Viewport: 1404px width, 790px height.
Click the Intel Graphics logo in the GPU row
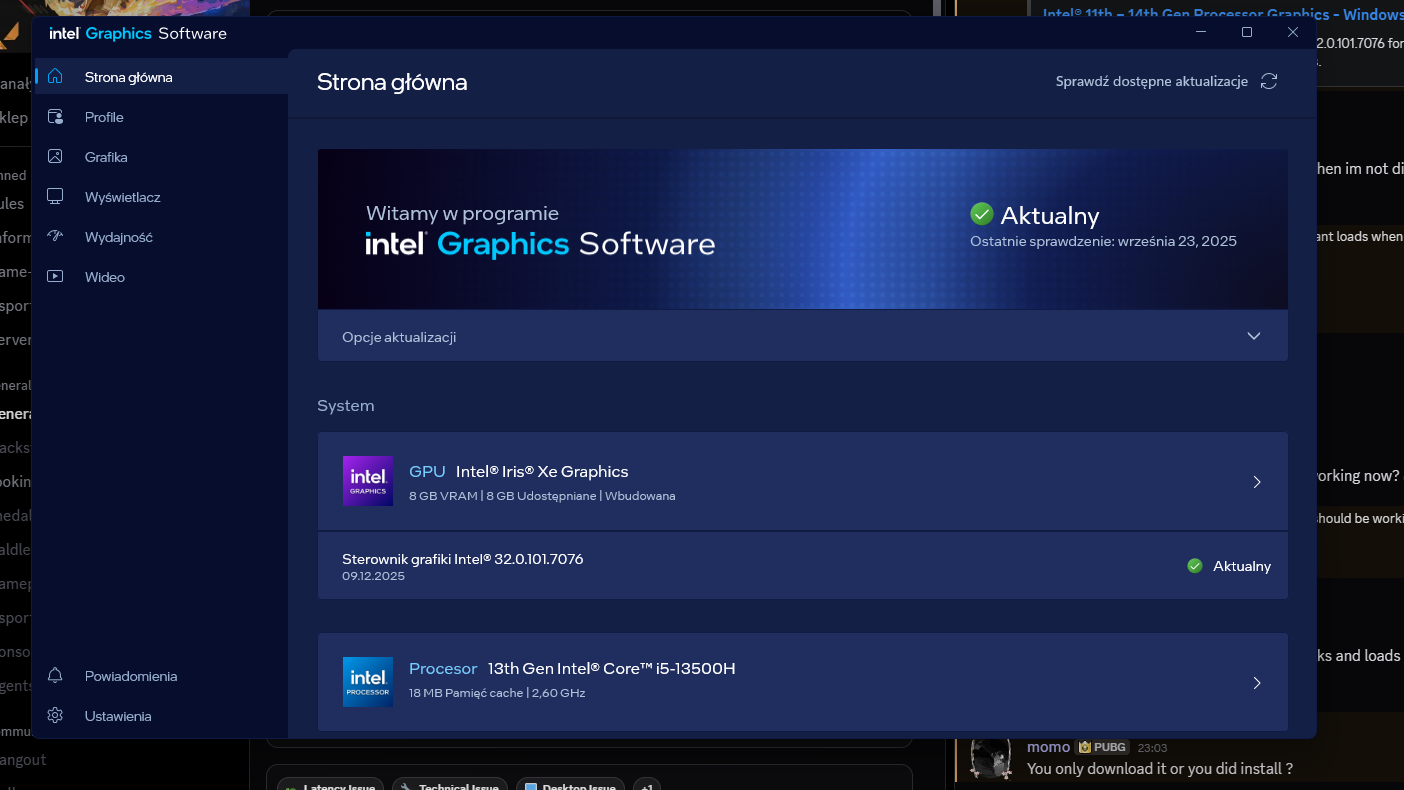[x=367, y=481]
